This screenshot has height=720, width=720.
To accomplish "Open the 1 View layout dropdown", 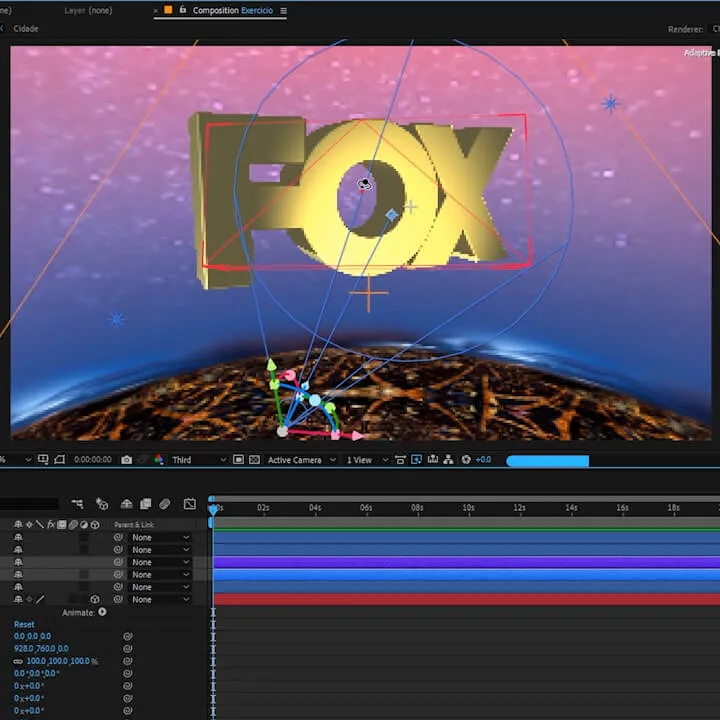I will point(367,460).
